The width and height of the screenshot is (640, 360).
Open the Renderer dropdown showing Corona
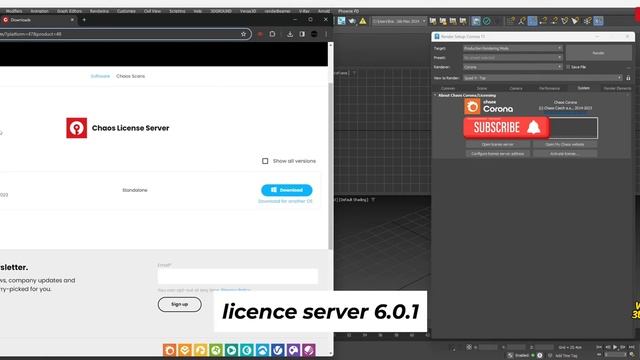(513, 67)
